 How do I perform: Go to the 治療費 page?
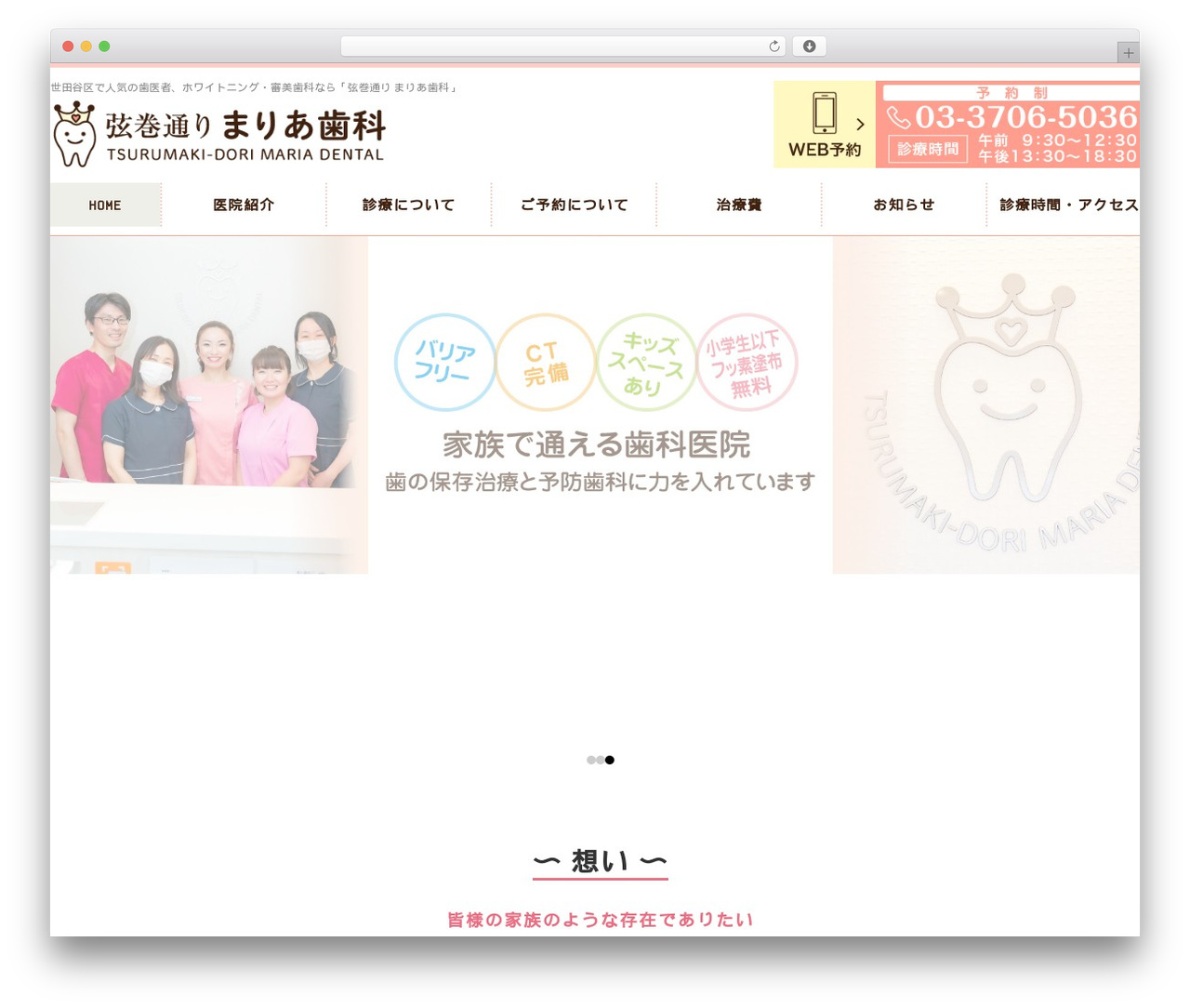(x=739, y=205)
